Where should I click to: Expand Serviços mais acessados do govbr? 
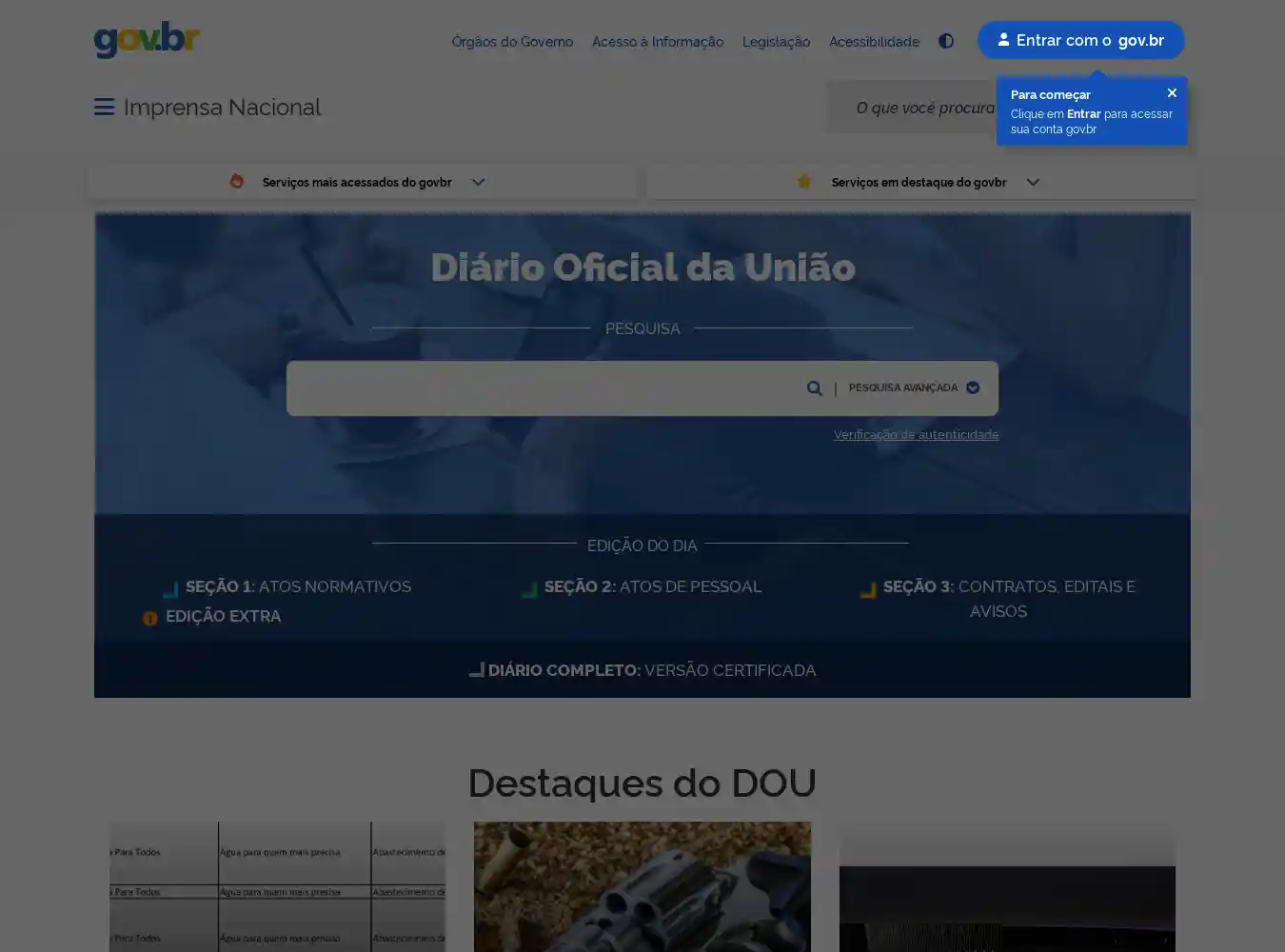coord(362,182)
